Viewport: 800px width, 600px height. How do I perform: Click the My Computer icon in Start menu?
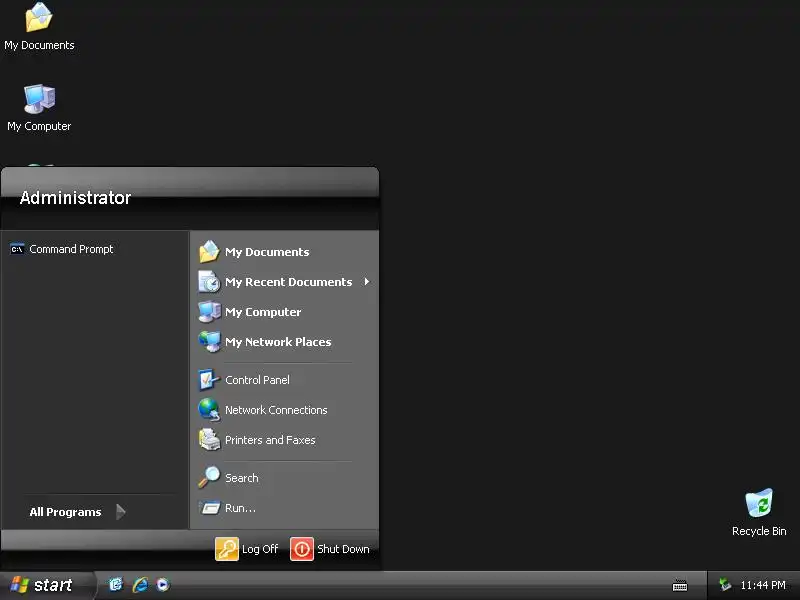(x=209, y=312)
